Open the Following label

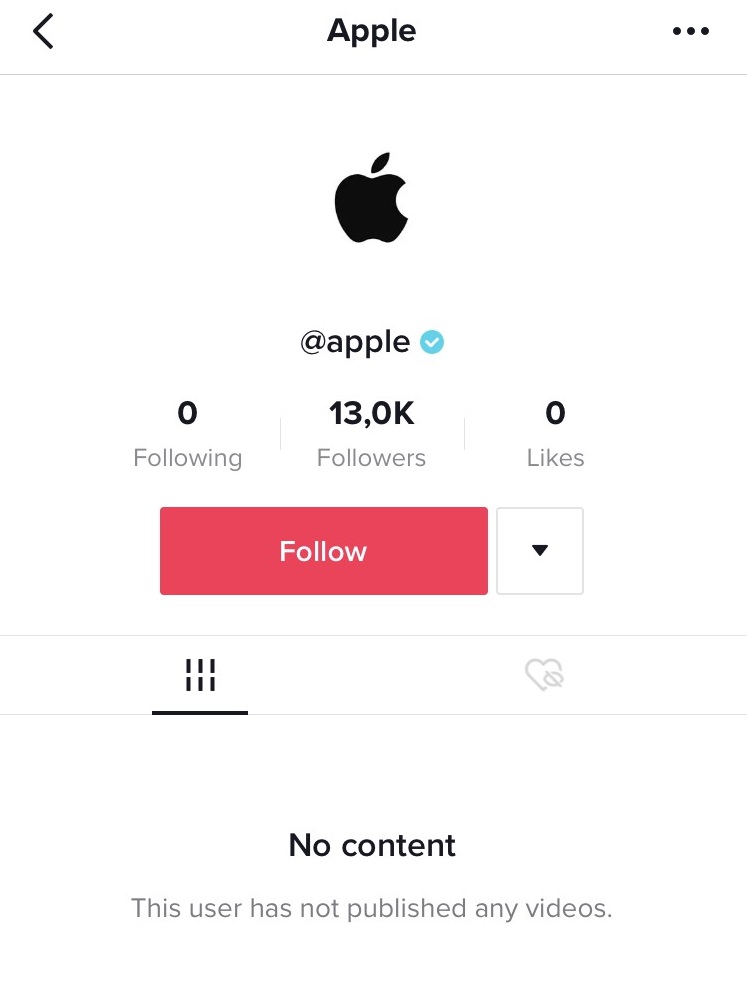click(187, 458)
